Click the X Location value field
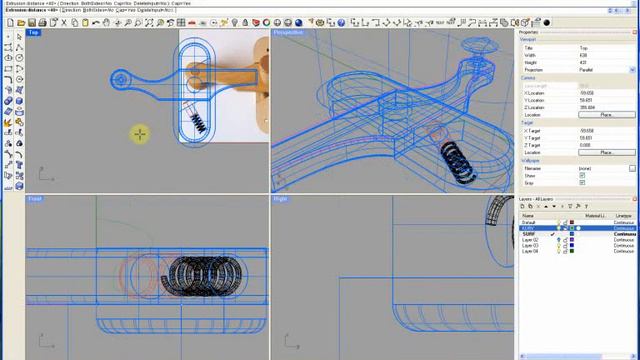 (606, 93)
